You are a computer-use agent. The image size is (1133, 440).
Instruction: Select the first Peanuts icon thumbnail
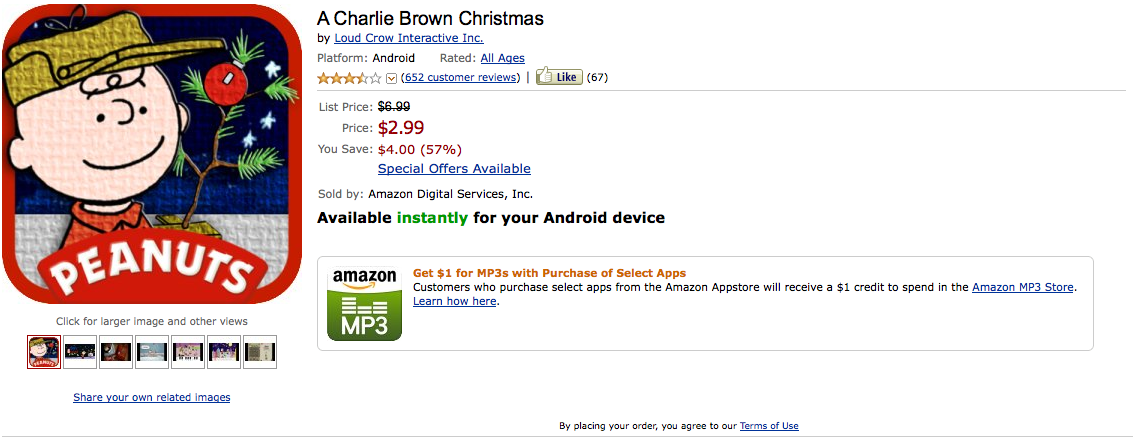44,352
